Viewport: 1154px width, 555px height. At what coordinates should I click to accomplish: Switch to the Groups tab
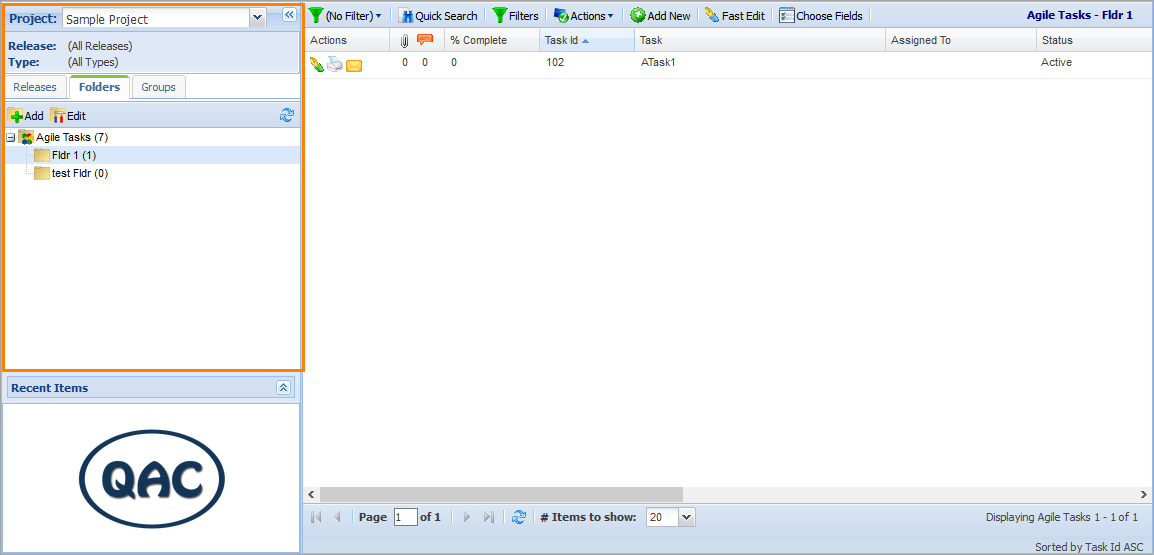(x=158, y=87)
